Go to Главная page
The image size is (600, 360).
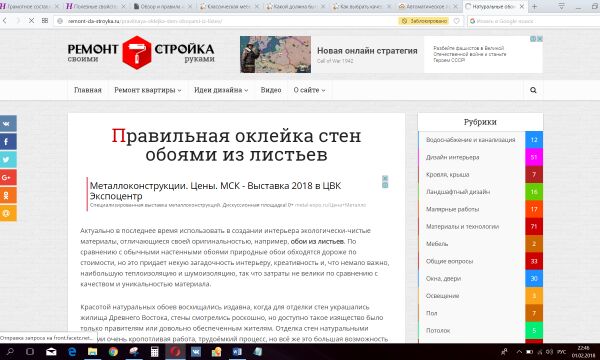(x=88, y=90)
